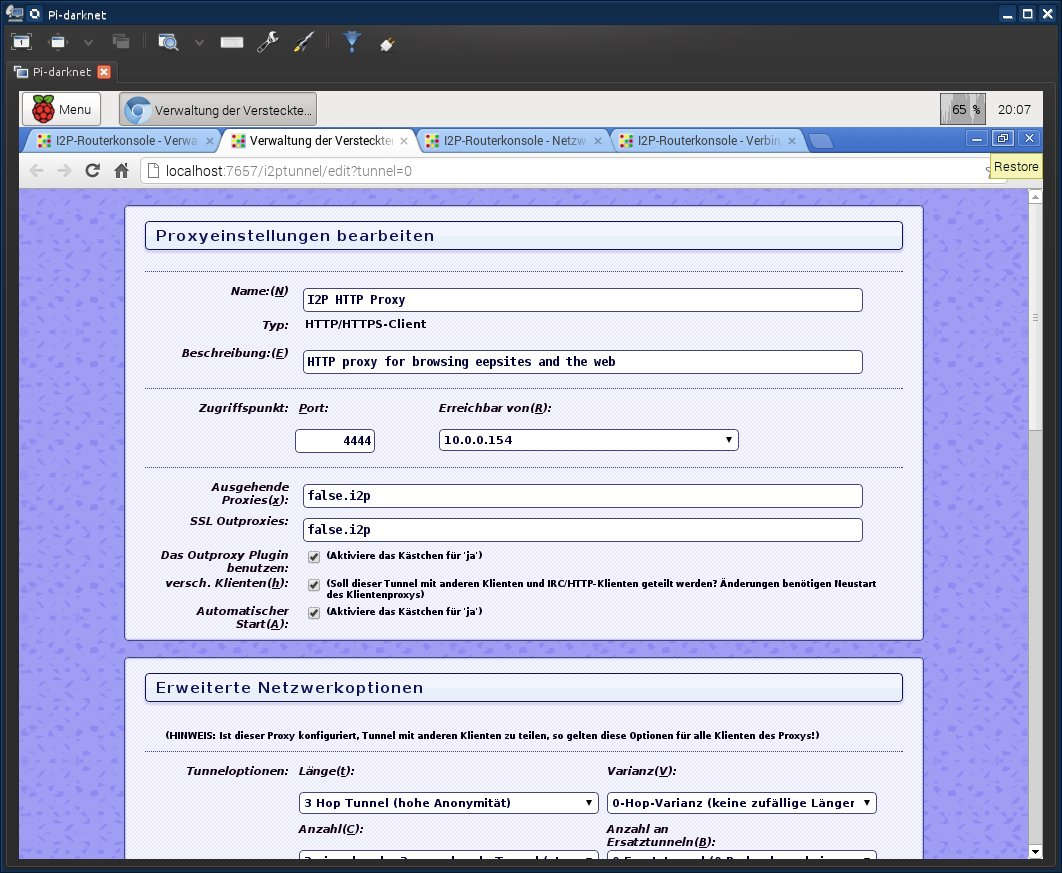Open the scaling options dropdown arrow

199,43
